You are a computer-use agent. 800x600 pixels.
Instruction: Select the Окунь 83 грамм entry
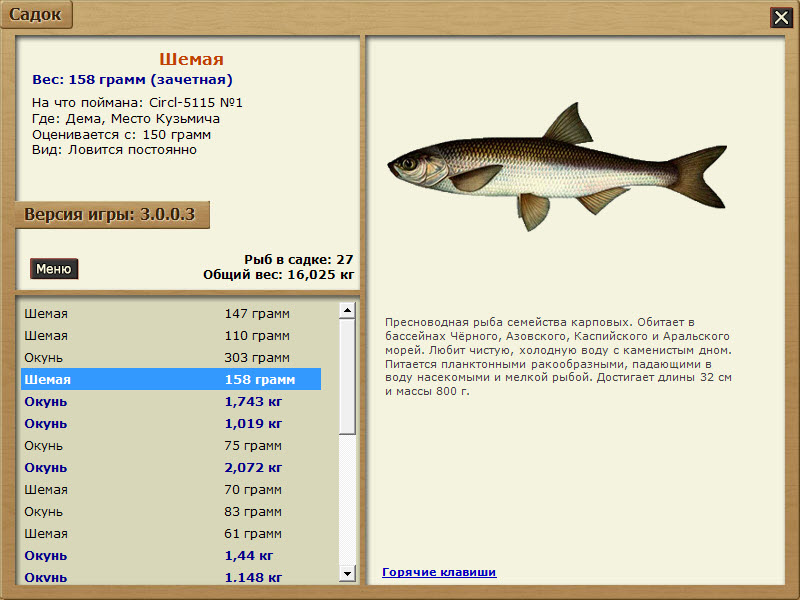(171, 512)
